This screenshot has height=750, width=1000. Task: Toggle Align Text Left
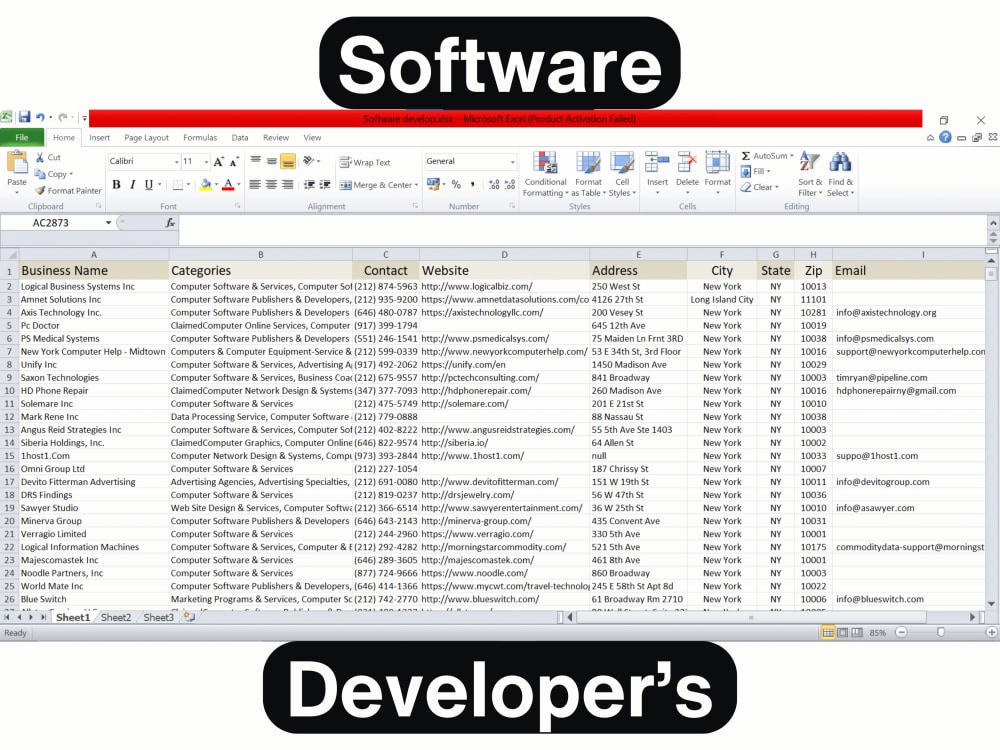pos(255,185)
